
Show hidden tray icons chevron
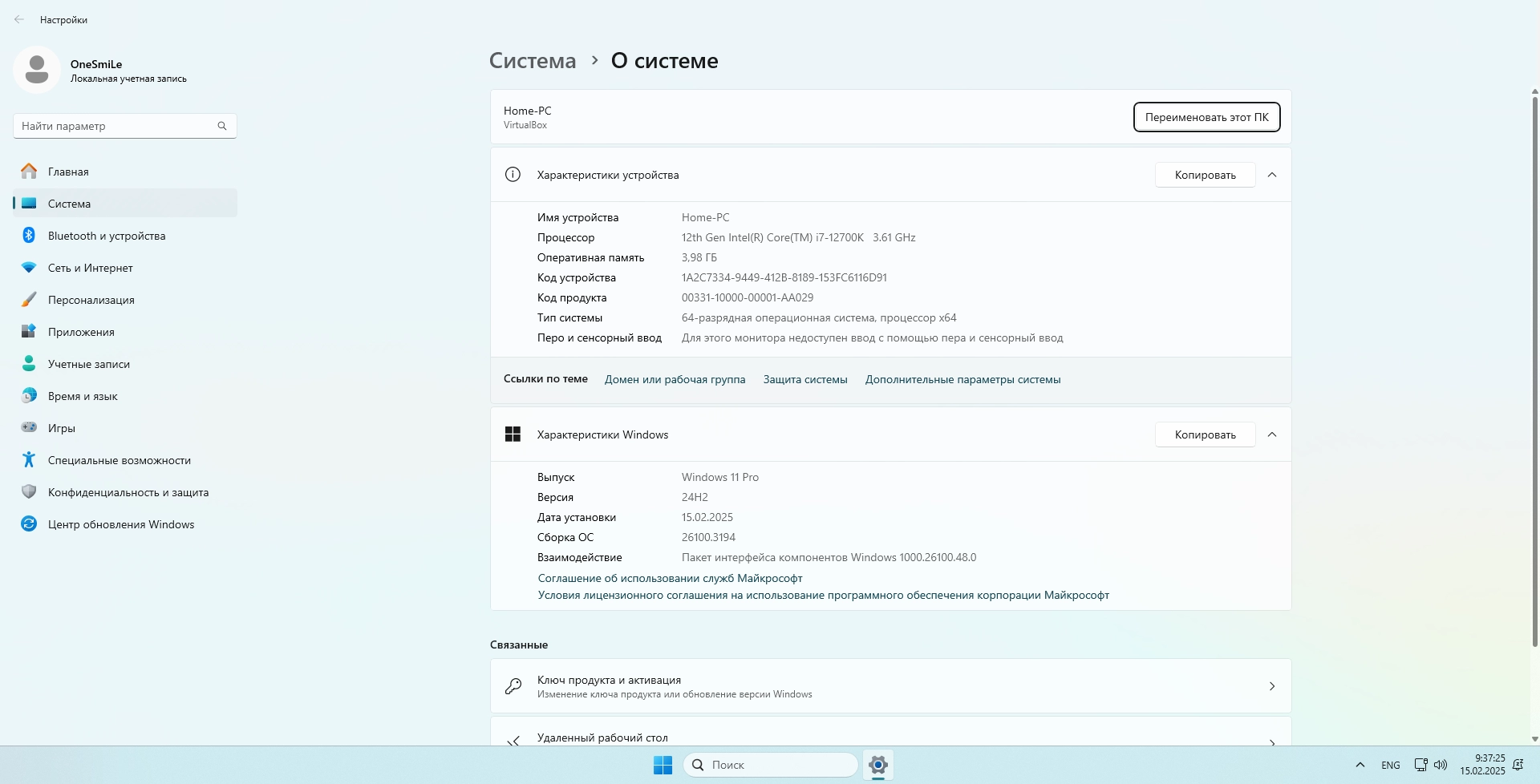tap(1360, 765)
